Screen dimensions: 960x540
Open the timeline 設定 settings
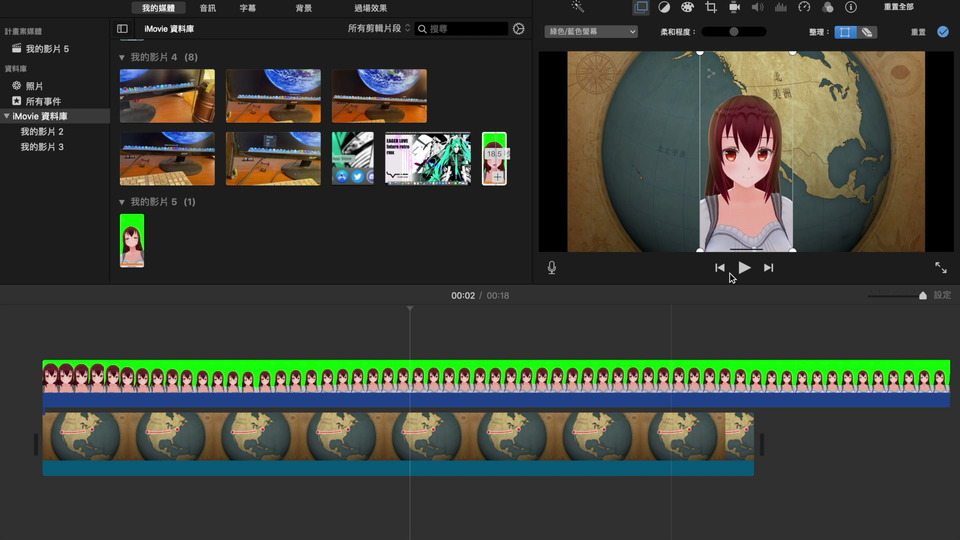942,295
